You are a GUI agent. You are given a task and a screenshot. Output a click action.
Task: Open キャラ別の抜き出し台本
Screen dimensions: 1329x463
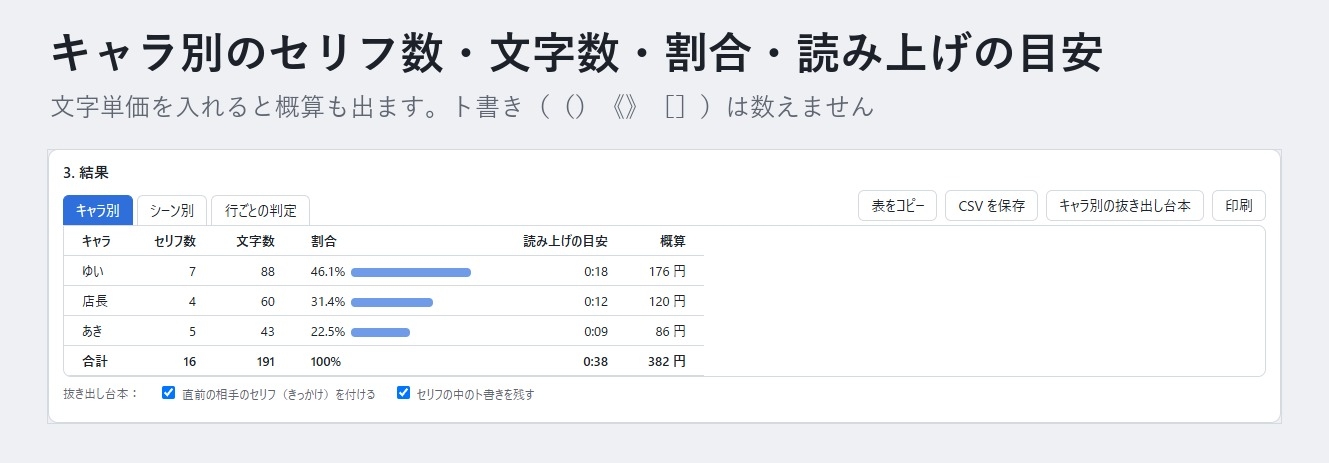[x=1124, y=206]
